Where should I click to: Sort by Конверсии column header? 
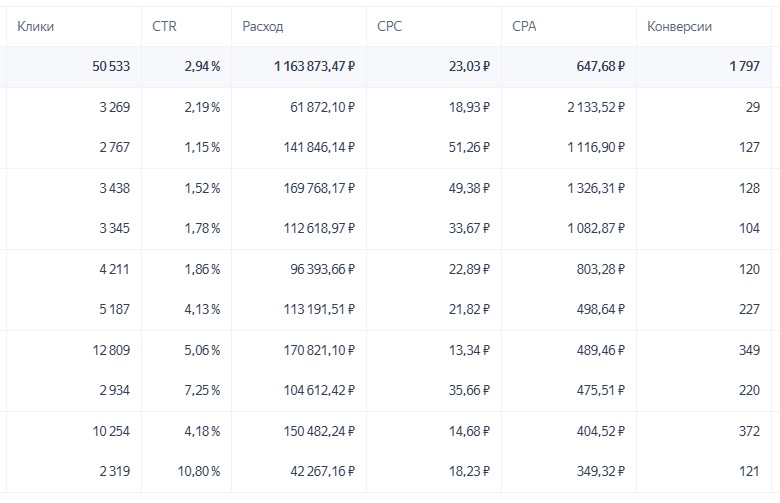coord(680,26)
